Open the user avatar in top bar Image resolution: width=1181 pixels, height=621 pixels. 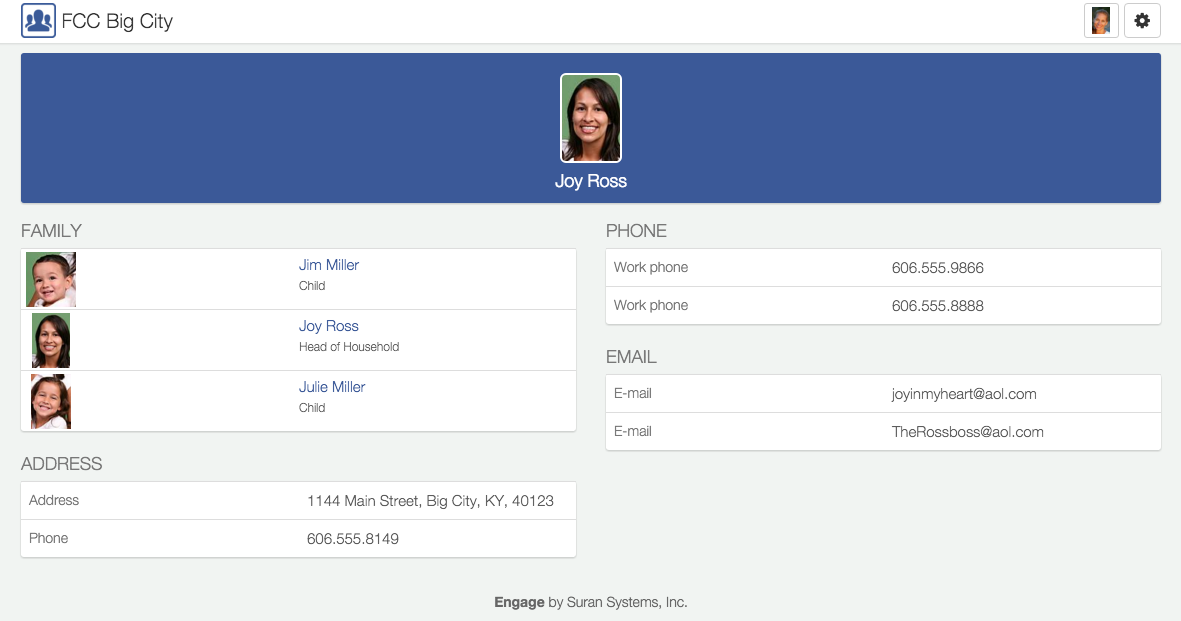[x=1101, y=21]
